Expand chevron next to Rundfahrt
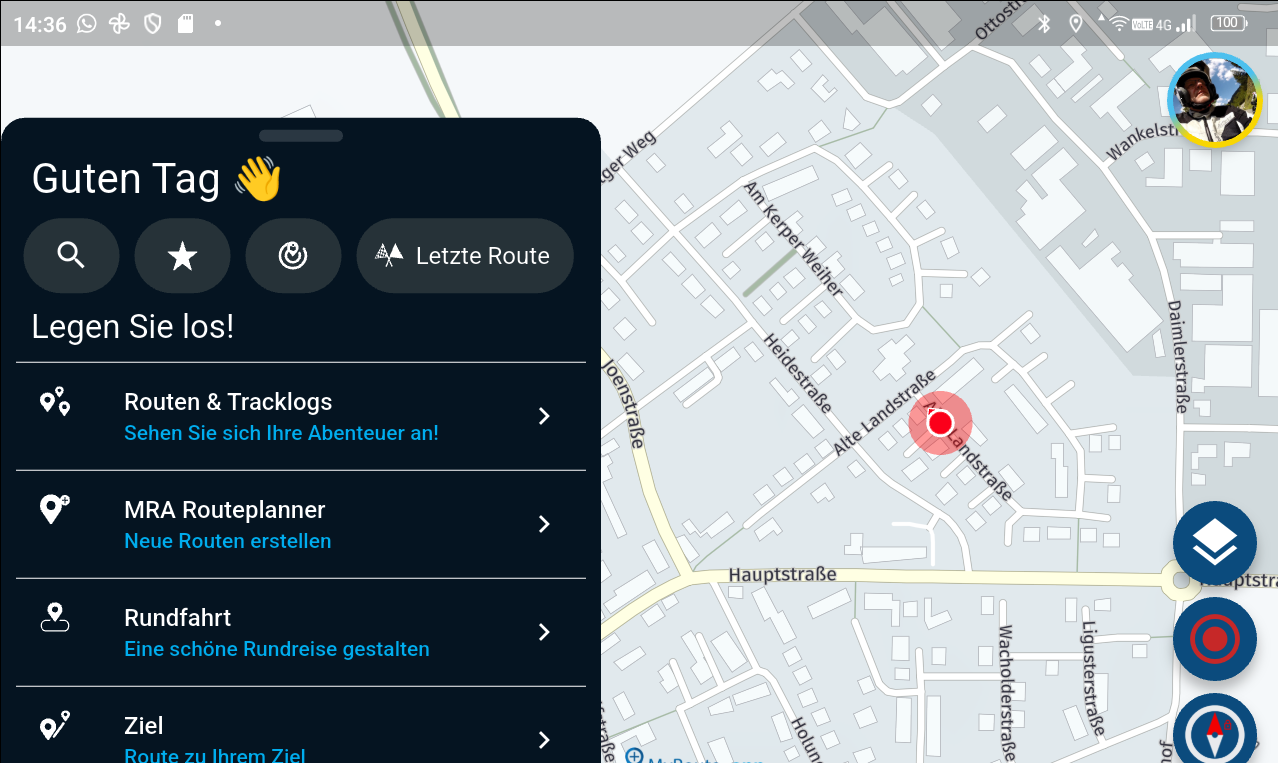The image size is (1278, 763). (x=544, y=632)
